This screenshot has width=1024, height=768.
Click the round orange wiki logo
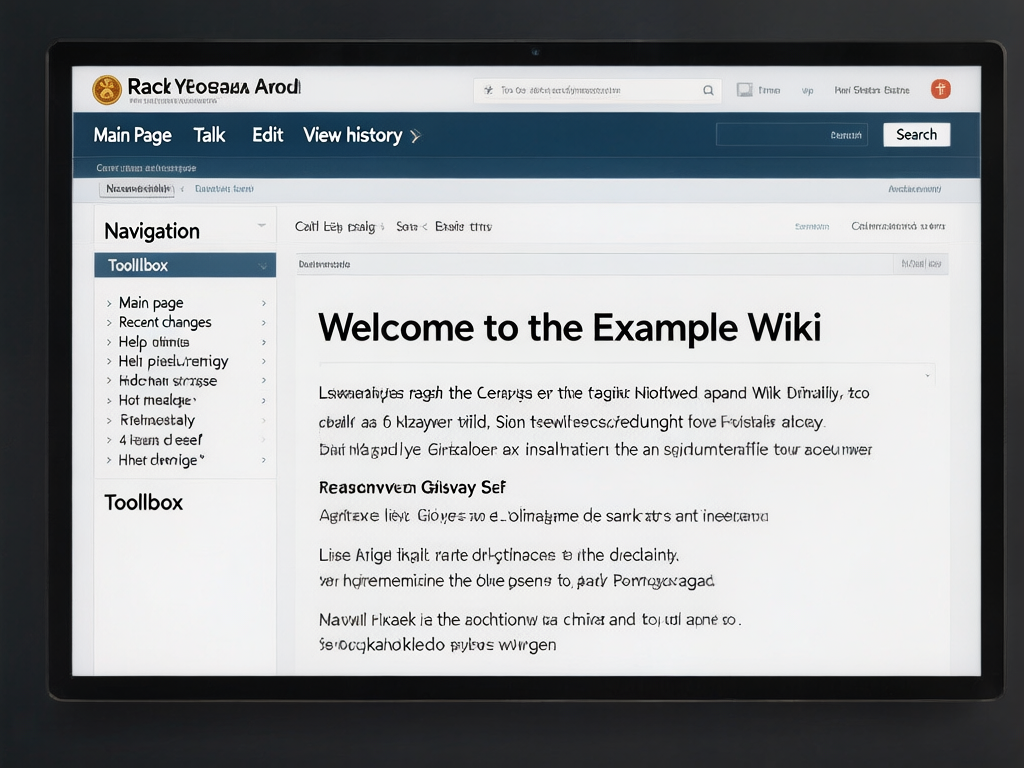coord(106,89)
